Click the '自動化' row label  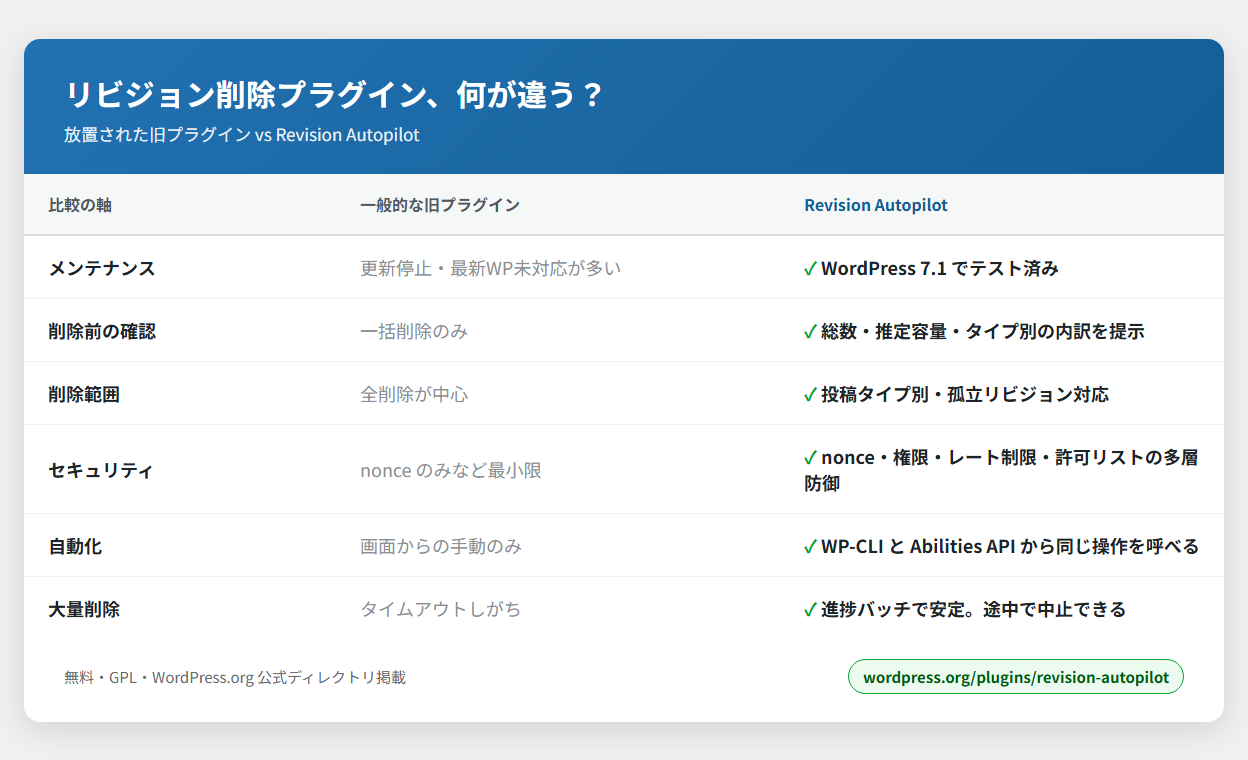pos(75,546)
